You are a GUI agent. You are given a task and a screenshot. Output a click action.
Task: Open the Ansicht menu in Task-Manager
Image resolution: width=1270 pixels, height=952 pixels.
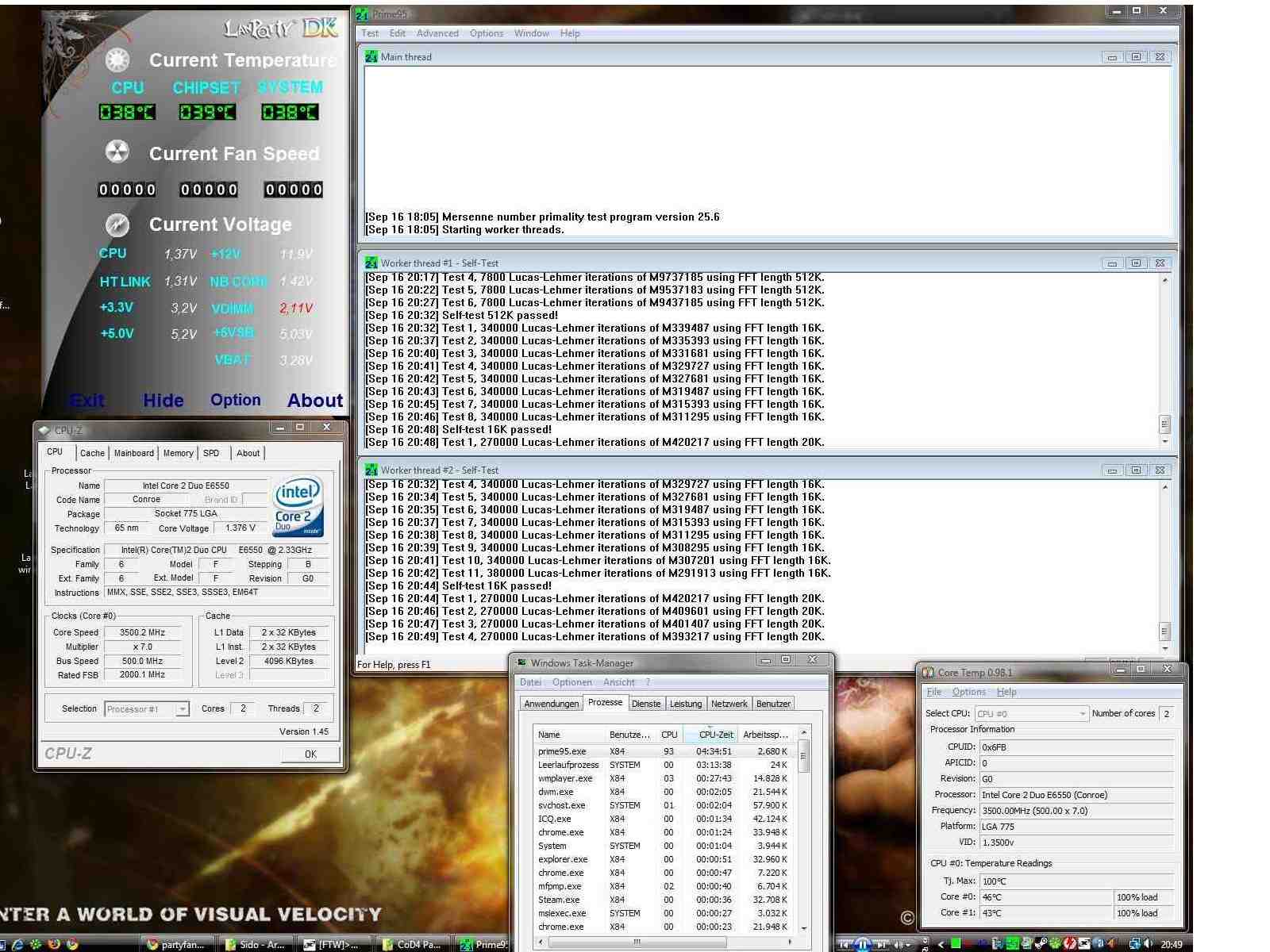coord(619,682)
